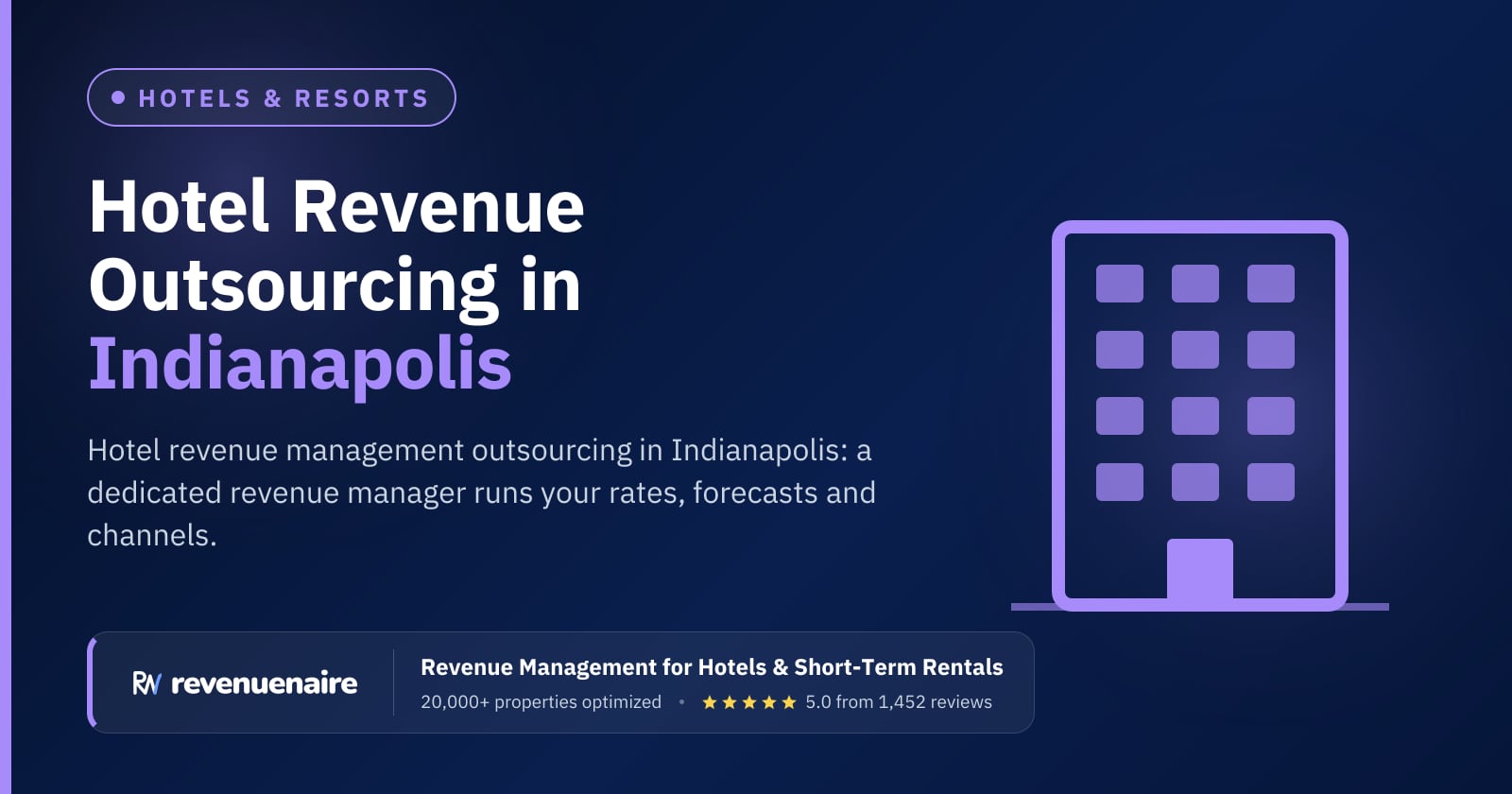Click the five-star rating icons

tap(749, 702)
